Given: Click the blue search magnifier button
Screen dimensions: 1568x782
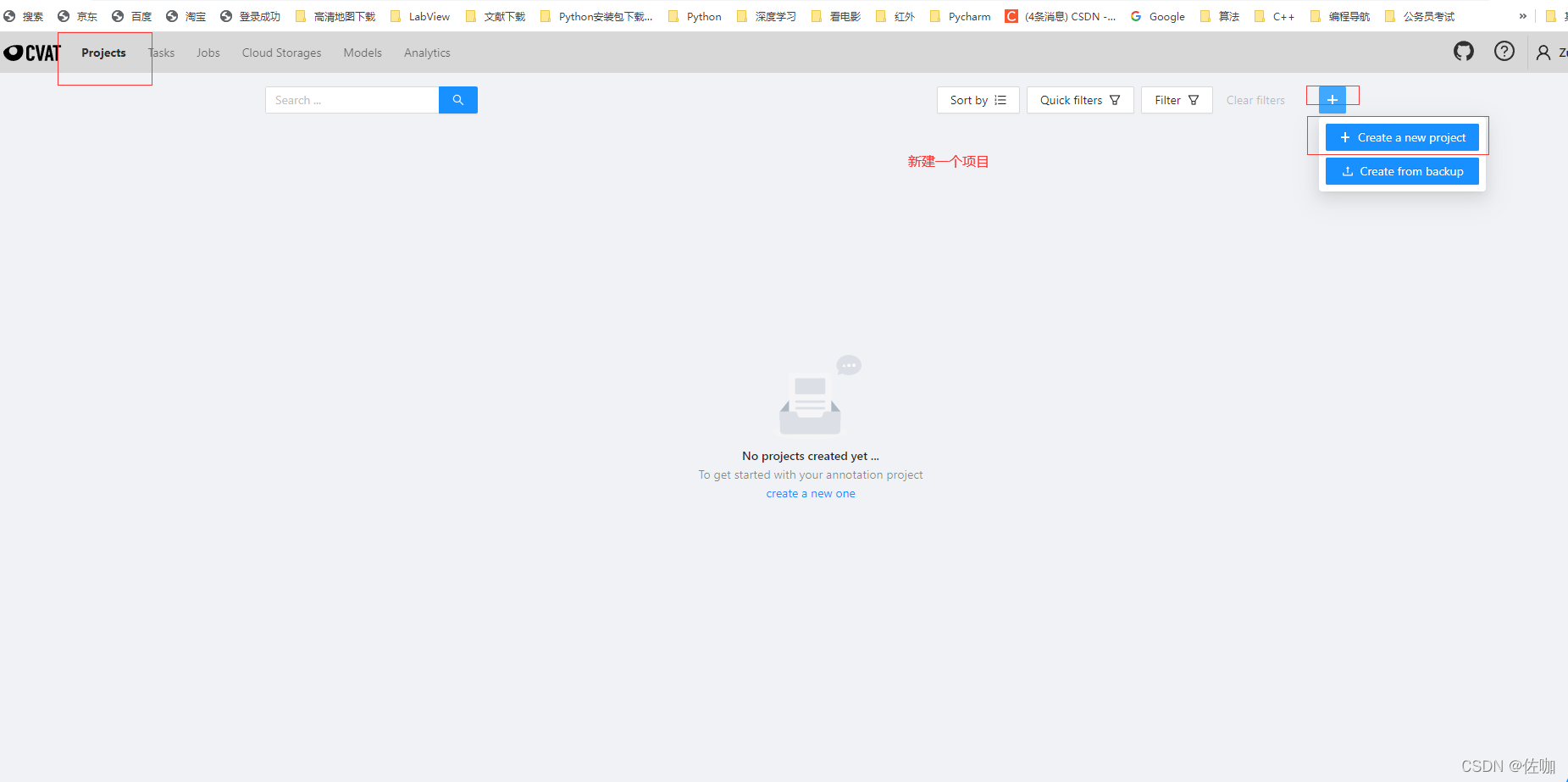Looking at the screenshot, I should (458, 100).
